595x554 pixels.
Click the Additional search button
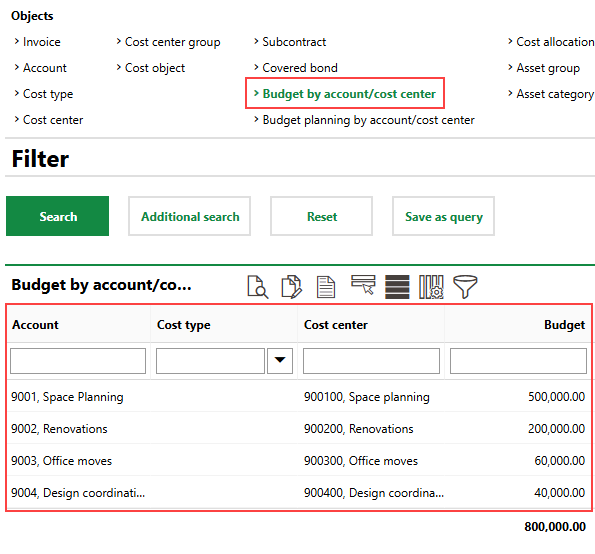(x=190, y=216)
